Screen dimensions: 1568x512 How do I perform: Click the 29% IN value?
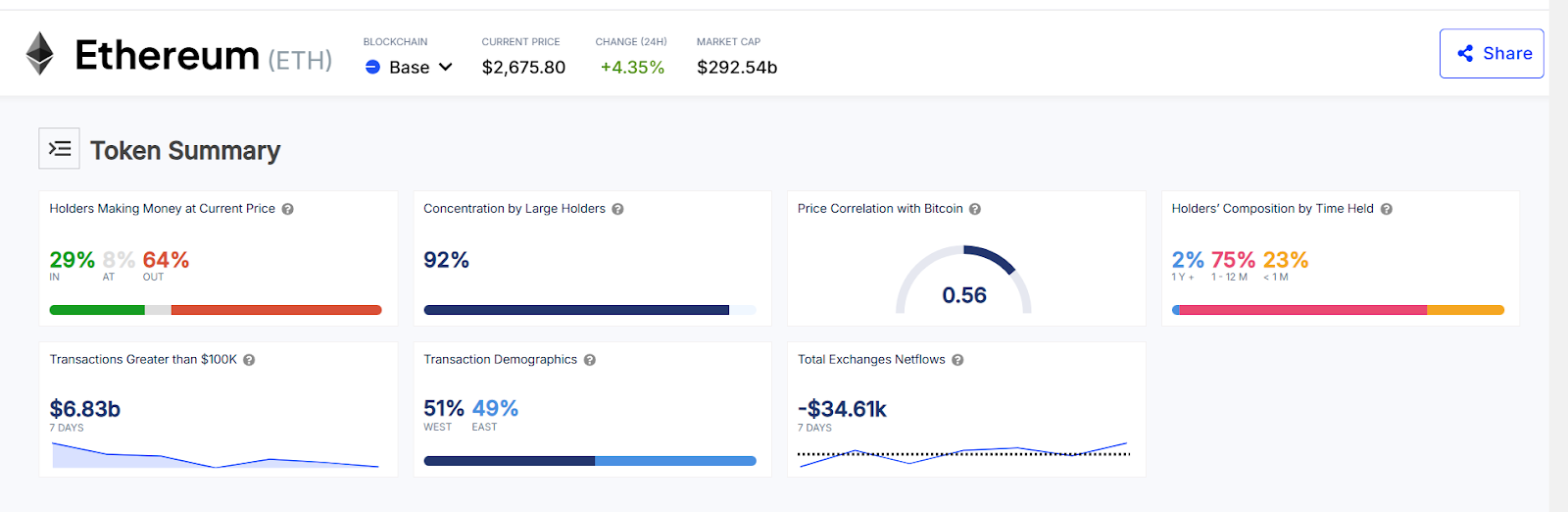point(73,260)
